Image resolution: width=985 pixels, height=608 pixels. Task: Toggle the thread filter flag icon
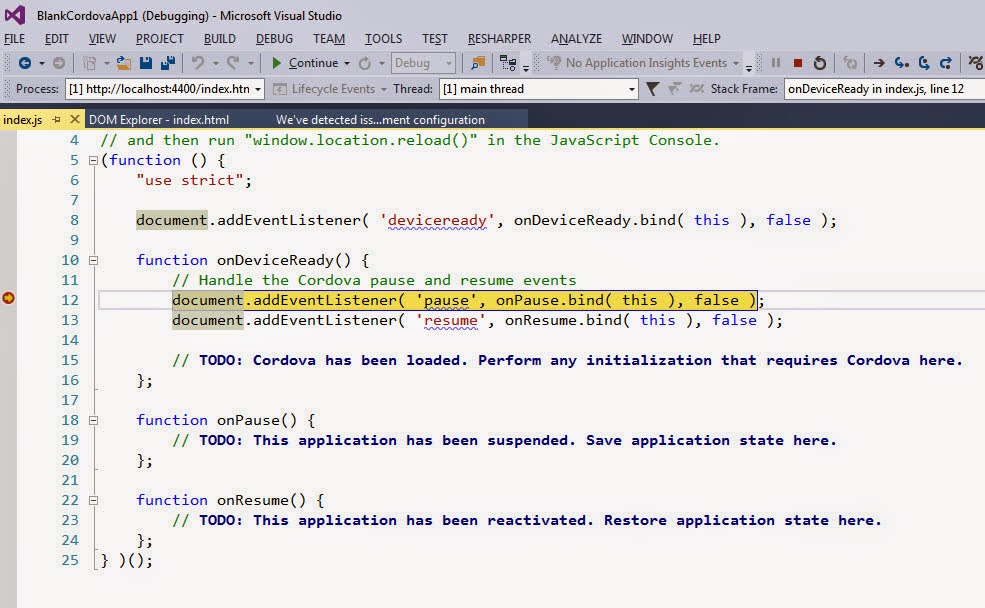653,89
